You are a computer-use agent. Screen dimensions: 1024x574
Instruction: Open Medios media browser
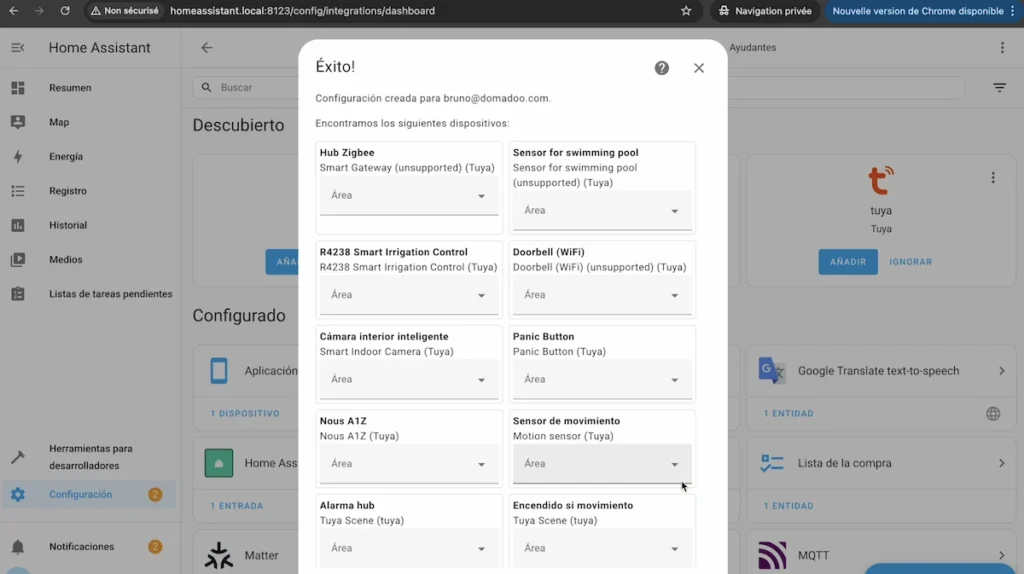click(90, 259)
